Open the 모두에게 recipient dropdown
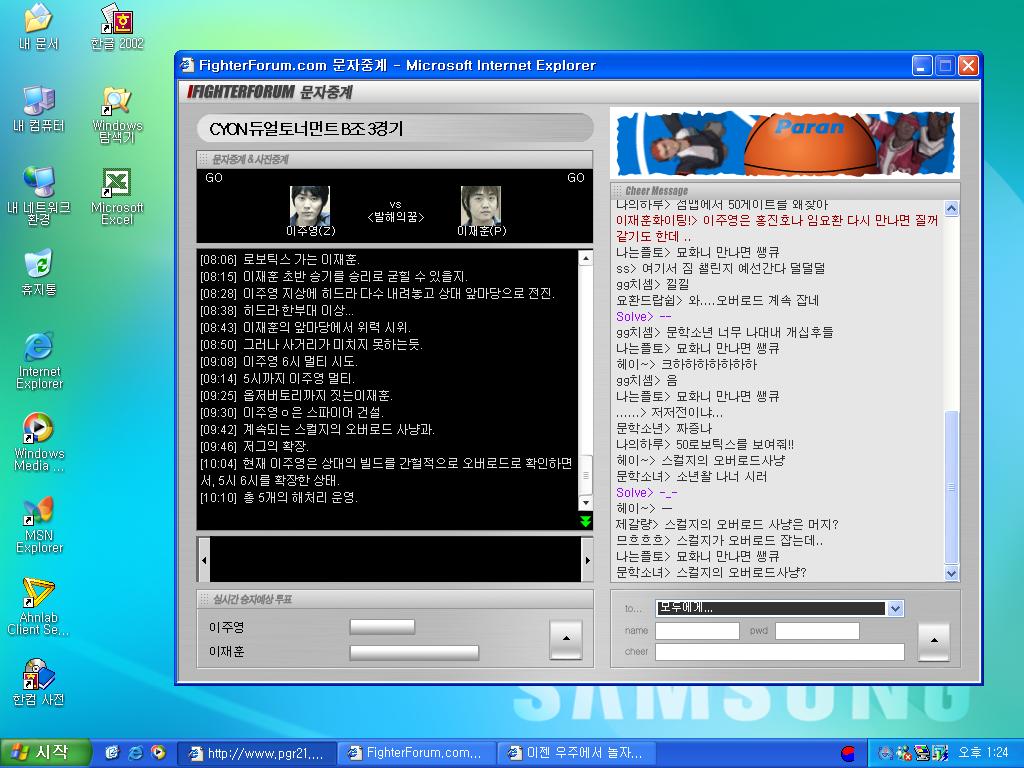The height and width of the screenshot is (768, 1024). pyautogui.click(x=895, y=608)
